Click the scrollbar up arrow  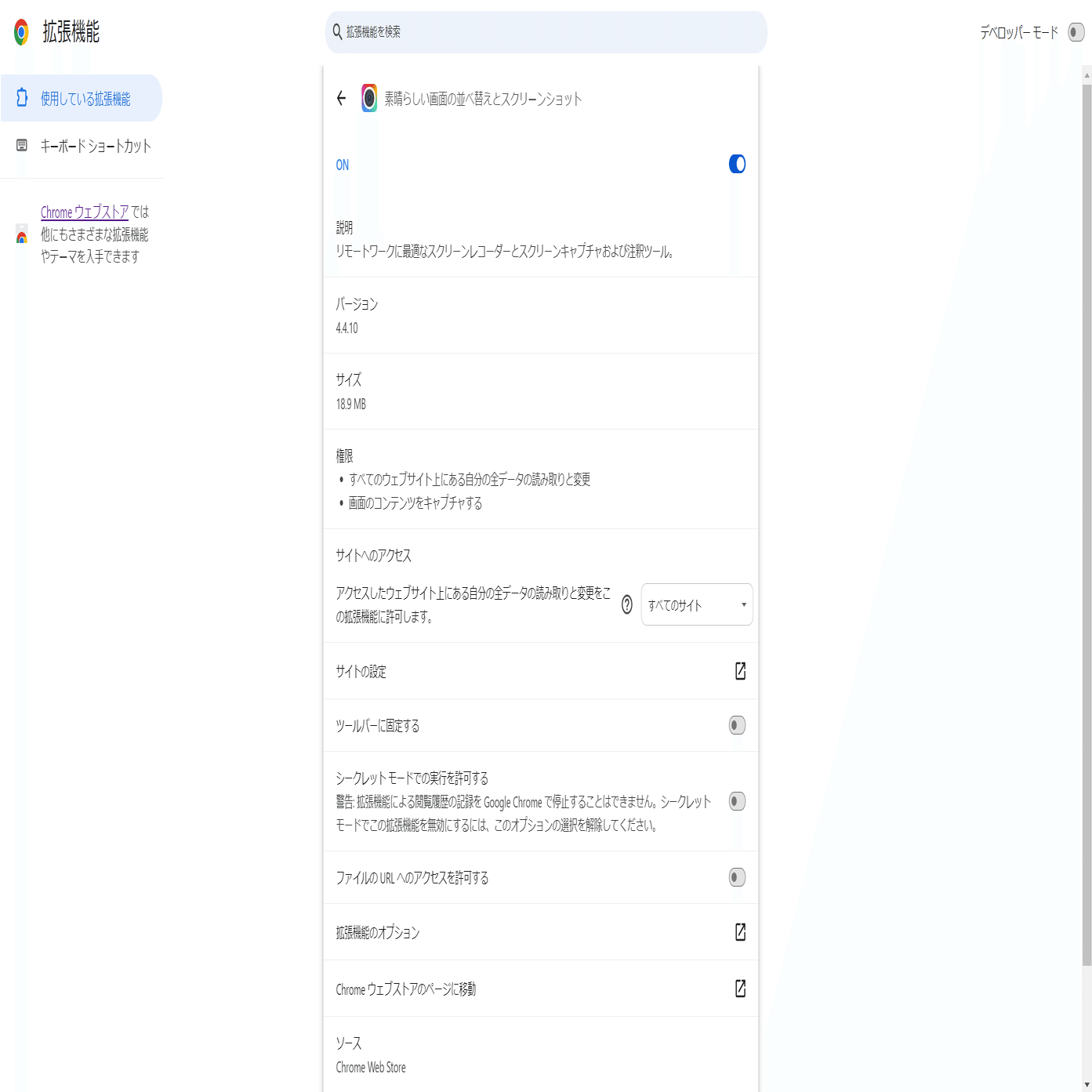pyautogui.click(x=1087, y=75)
